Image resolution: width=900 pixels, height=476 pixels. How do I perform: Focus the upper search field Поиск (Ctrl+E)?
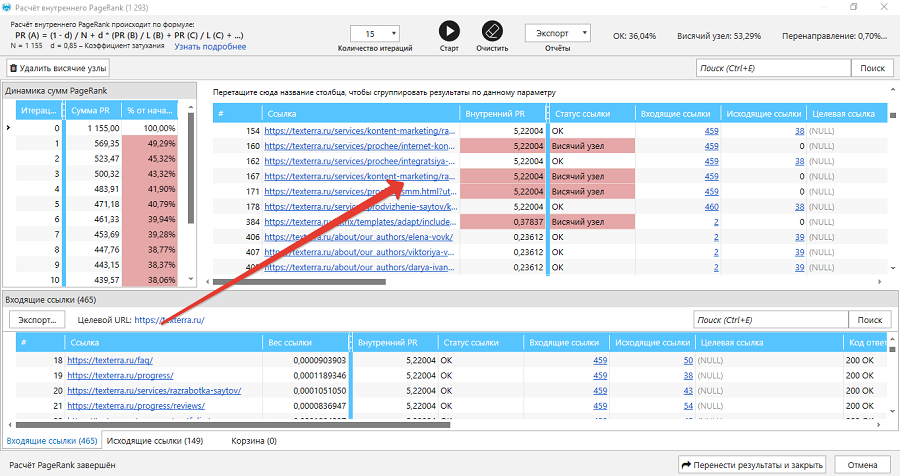click(773, 68)
